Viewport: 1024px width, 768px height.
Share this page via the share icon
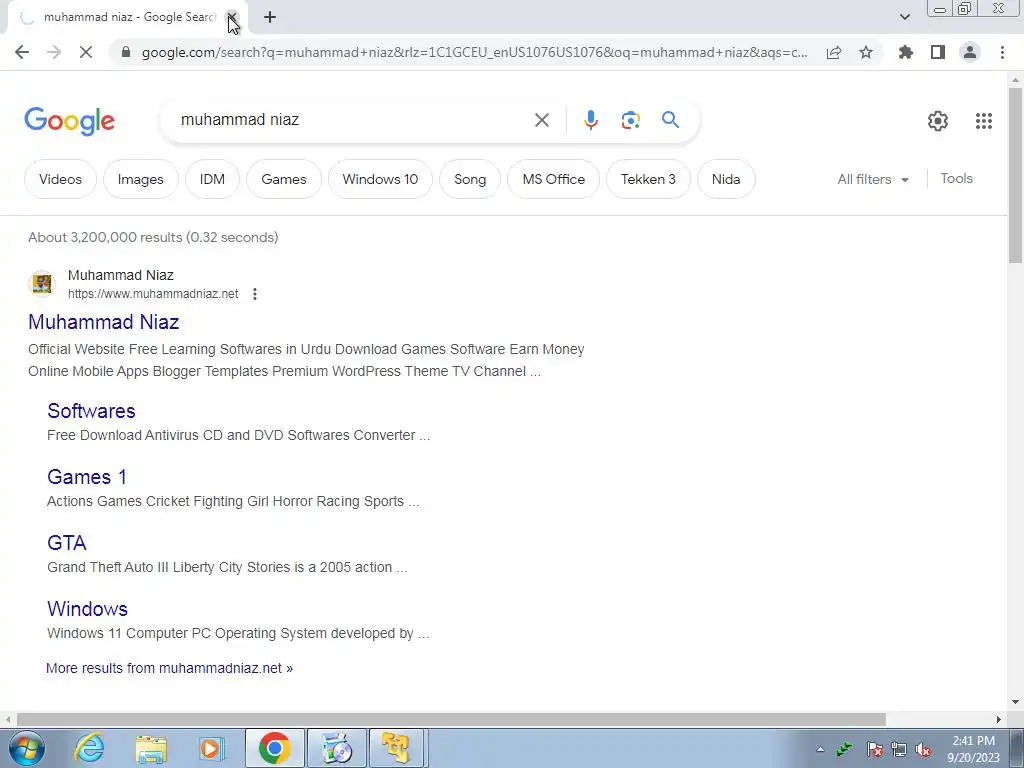(834, 52)
